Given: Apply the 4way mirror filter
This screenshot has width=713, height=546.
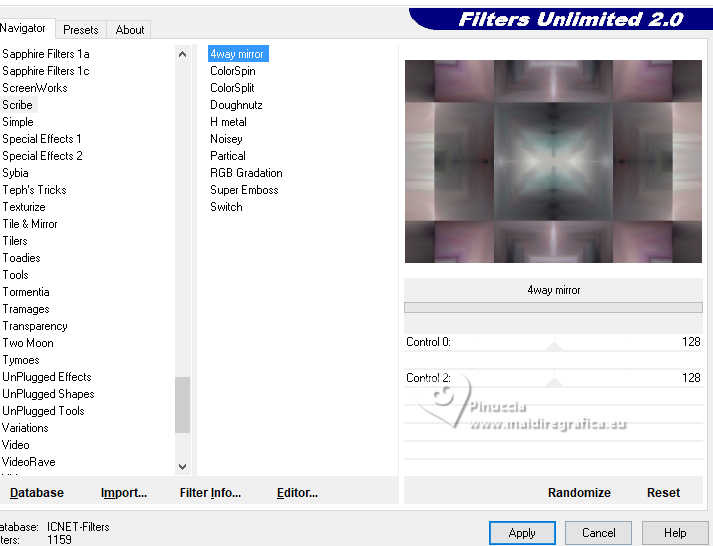Looking at the screenshot, I should tap(522, 533).
